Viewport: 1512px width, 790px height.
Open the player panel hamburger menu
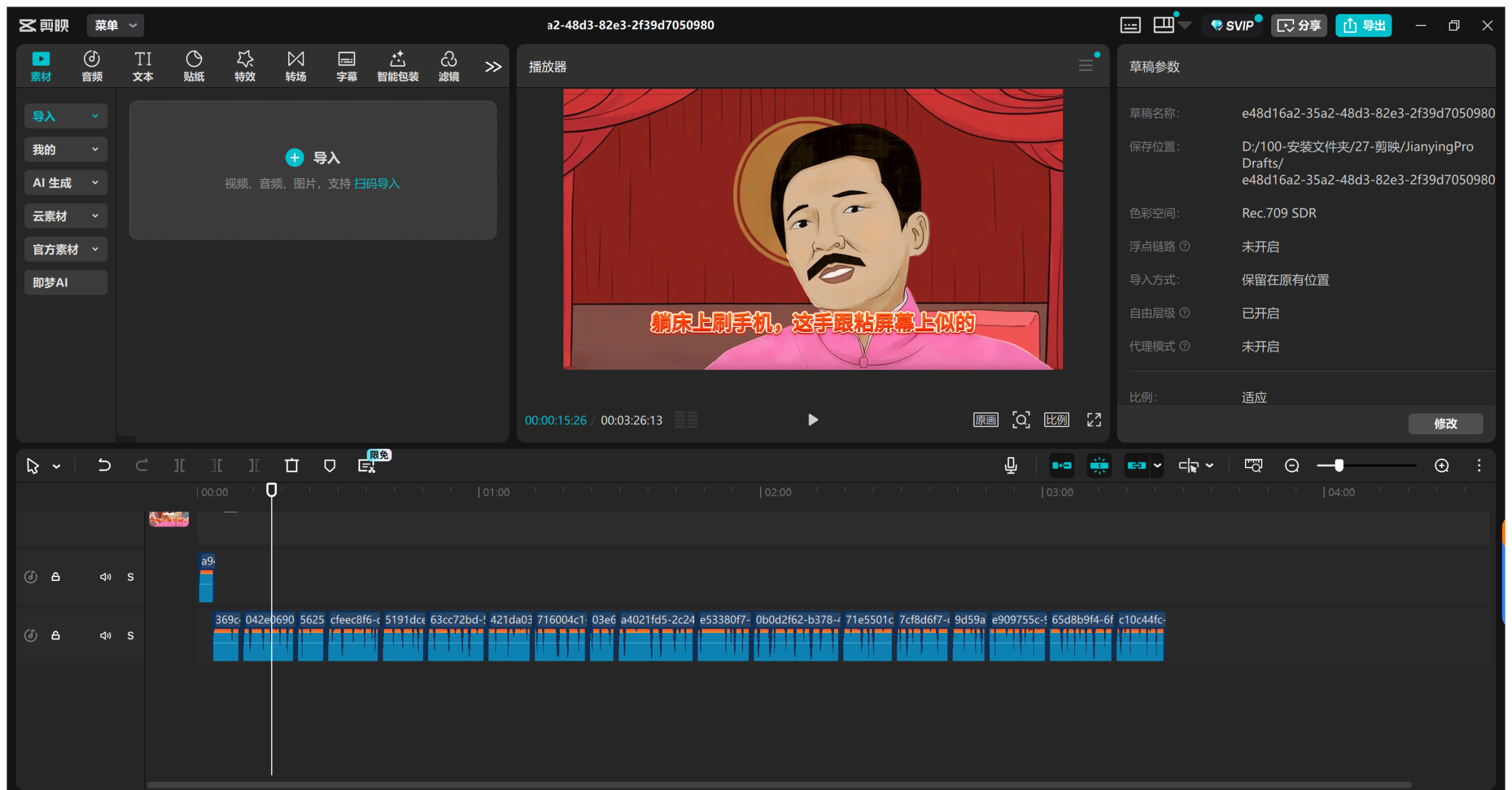tap(1086, 66)
